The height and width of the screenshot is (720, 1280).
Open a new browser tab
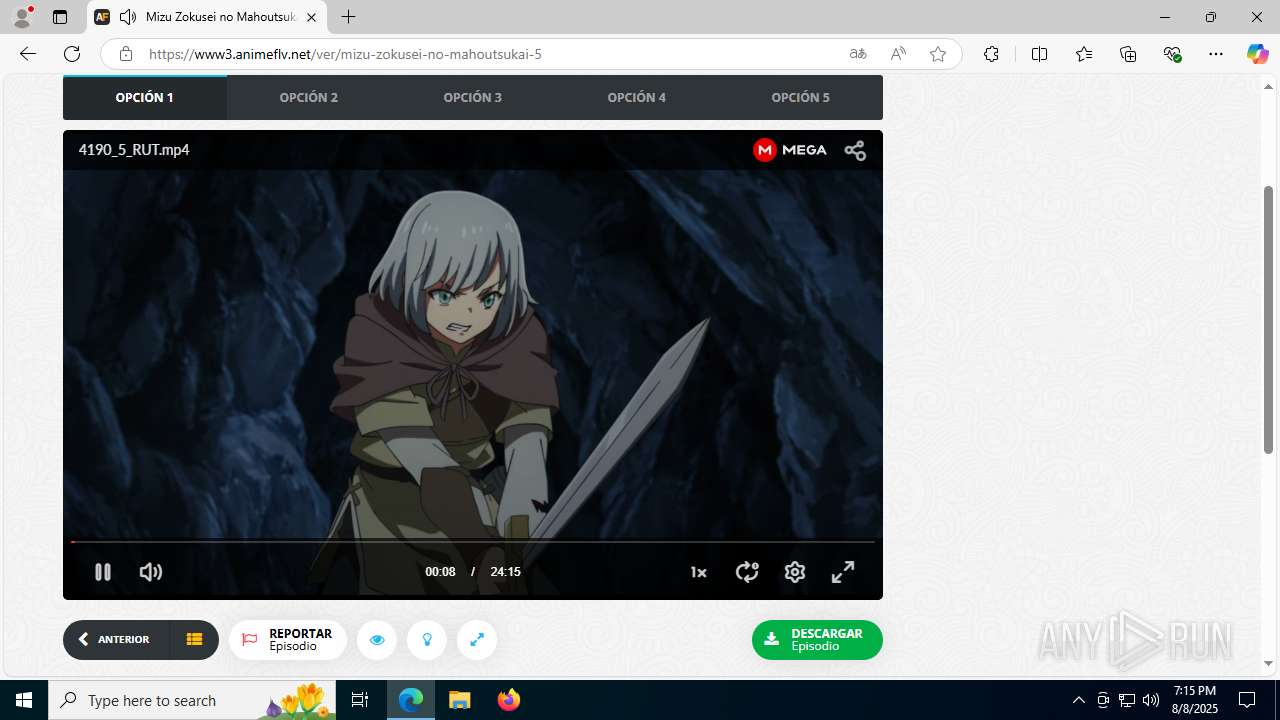[348, 17]
